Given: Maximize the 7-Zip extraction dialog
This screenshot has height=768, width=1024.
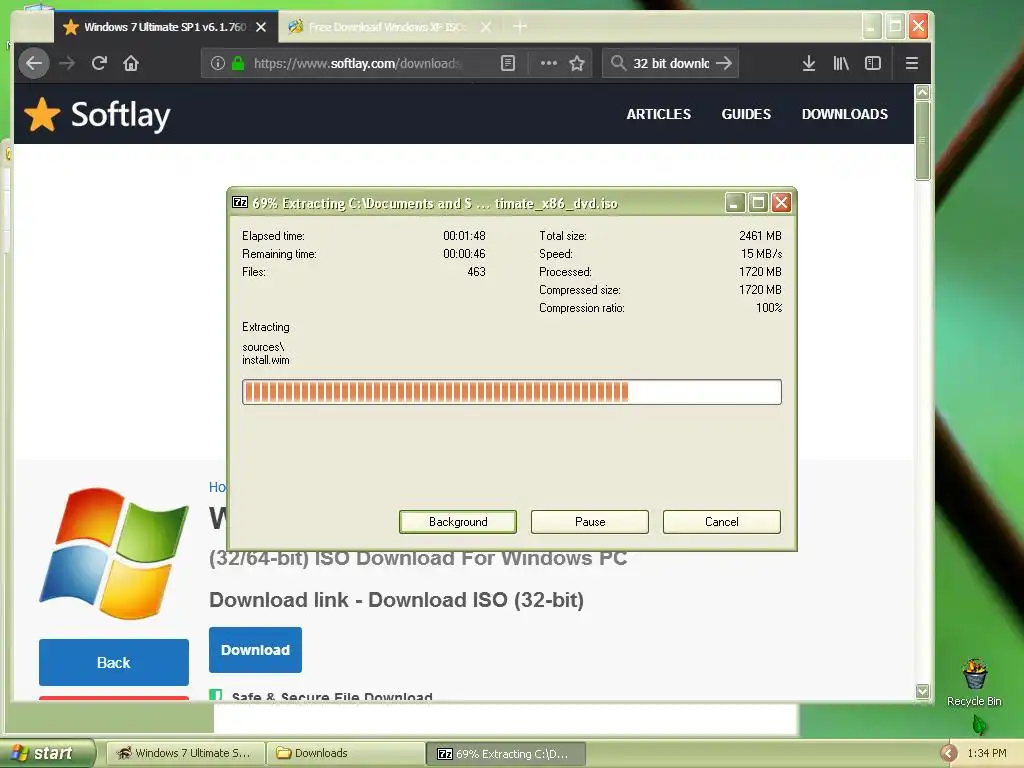Looking at the screenshot, I should pos(758,202).
